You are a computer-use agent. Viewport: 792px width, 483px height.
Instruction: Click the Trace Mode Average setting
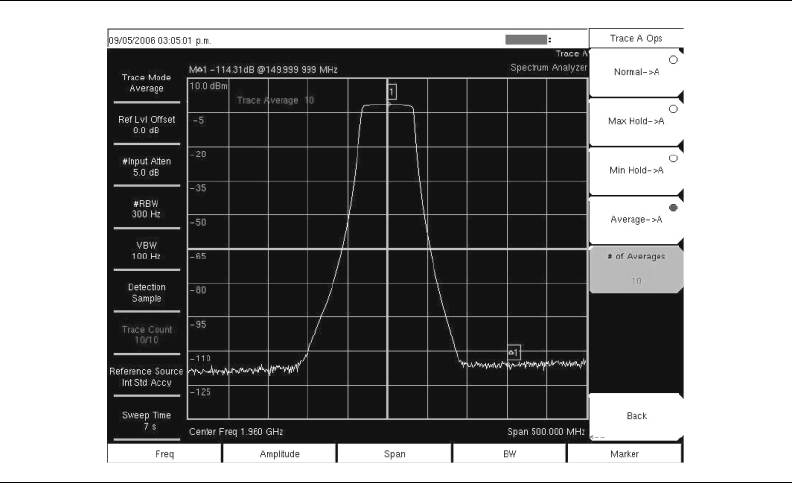146,83
